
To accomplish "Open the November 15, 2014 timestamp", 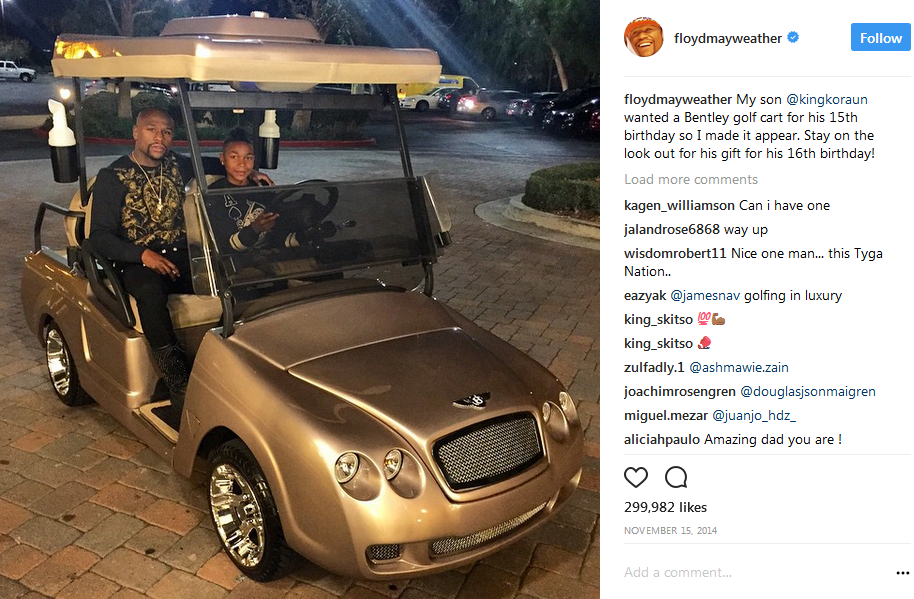I will (670, 530).
